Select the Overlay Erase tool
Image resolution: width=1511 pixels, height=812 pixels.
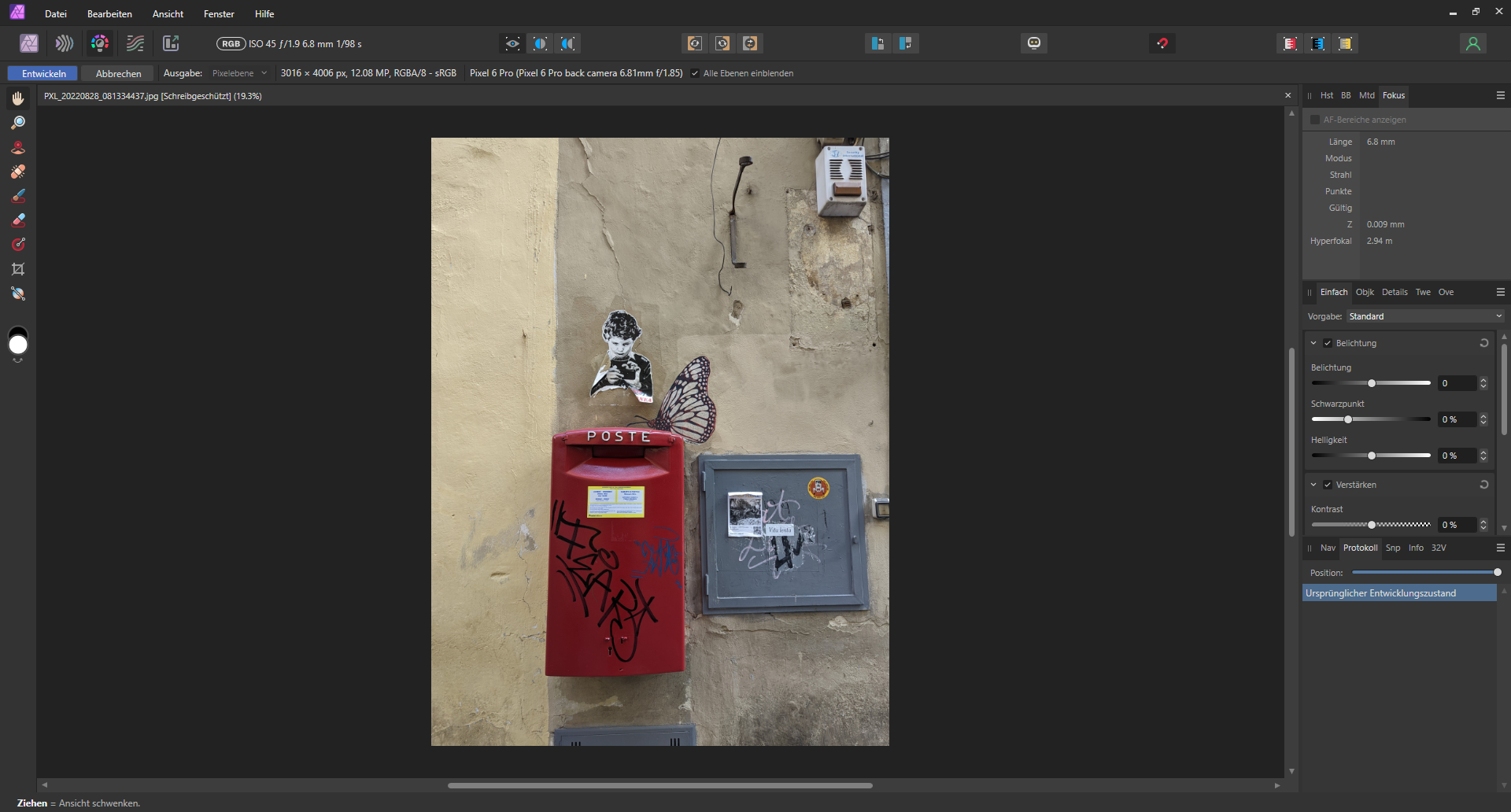coord(18,220)
